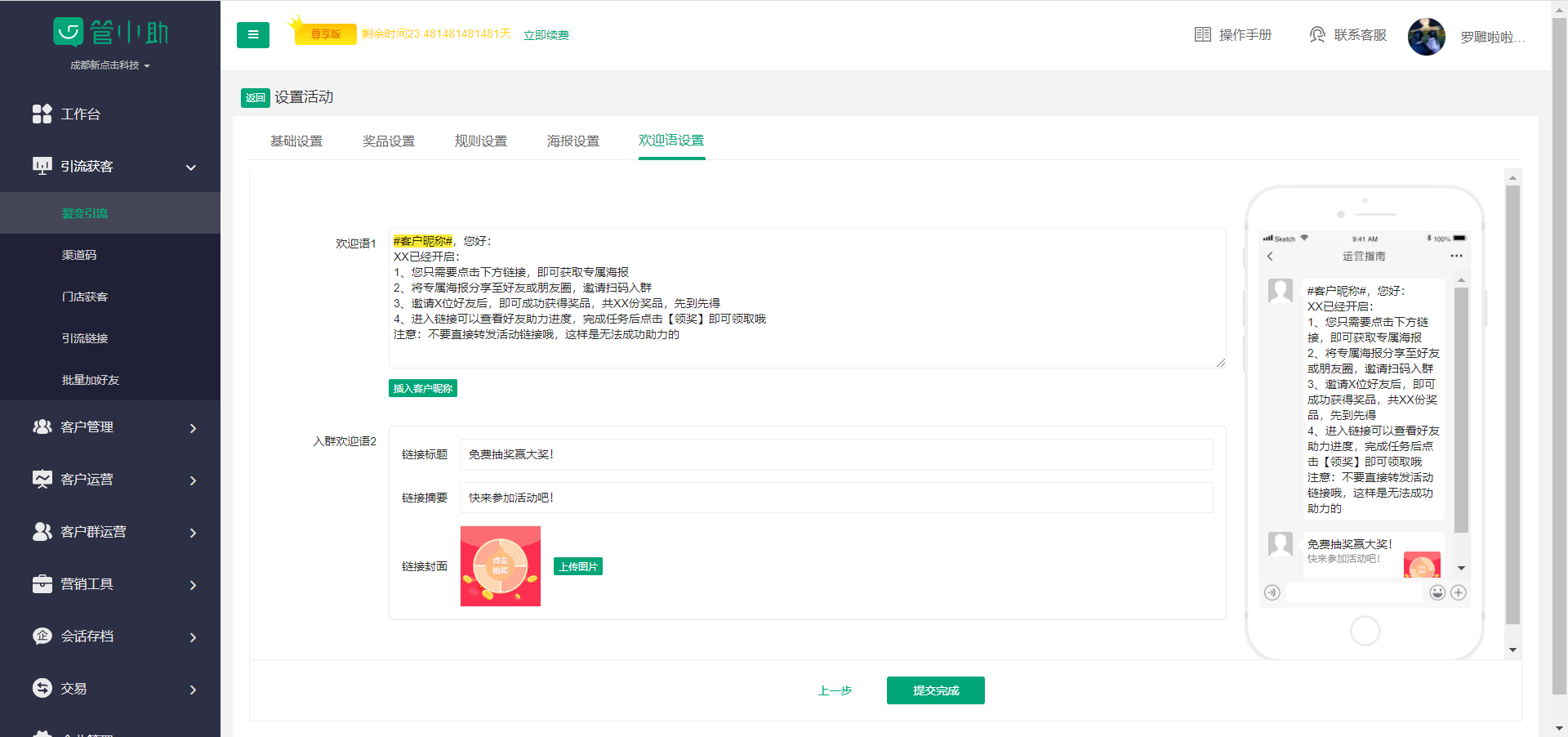Image resolution: width=1568 pixels, height=737 pixels.
Task: Click the 操作手册 manual icon
Action: pos(1202,34)
